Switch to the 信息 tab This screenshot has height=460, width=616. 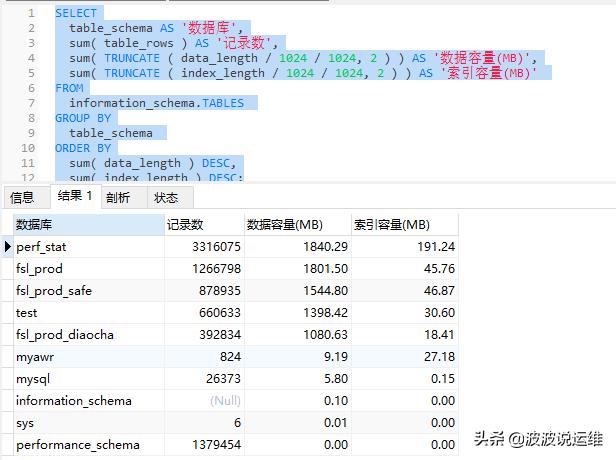tap(27, 197)
